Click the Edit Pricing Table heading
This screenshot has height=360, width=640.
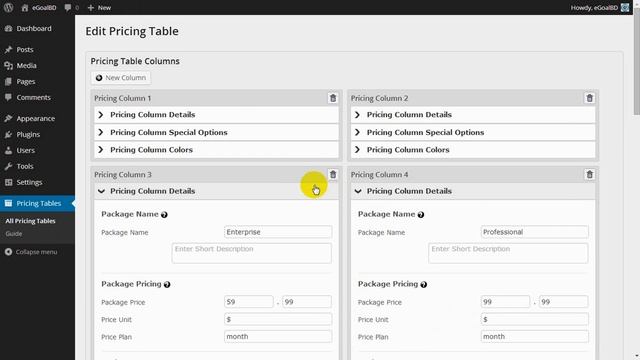(132, 31)
